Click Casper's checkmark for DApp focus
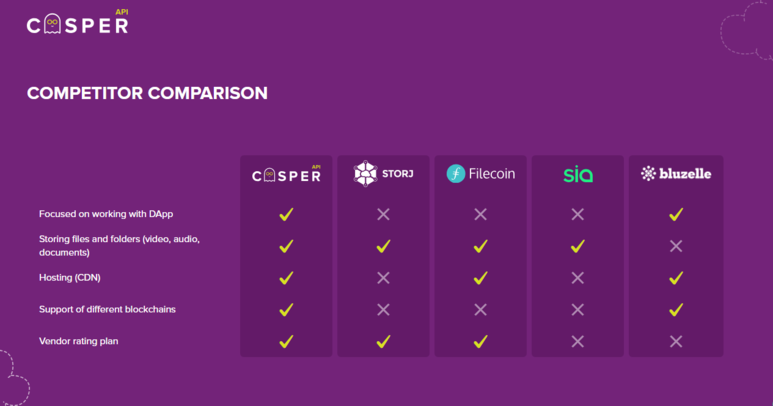 click(286, 214)
